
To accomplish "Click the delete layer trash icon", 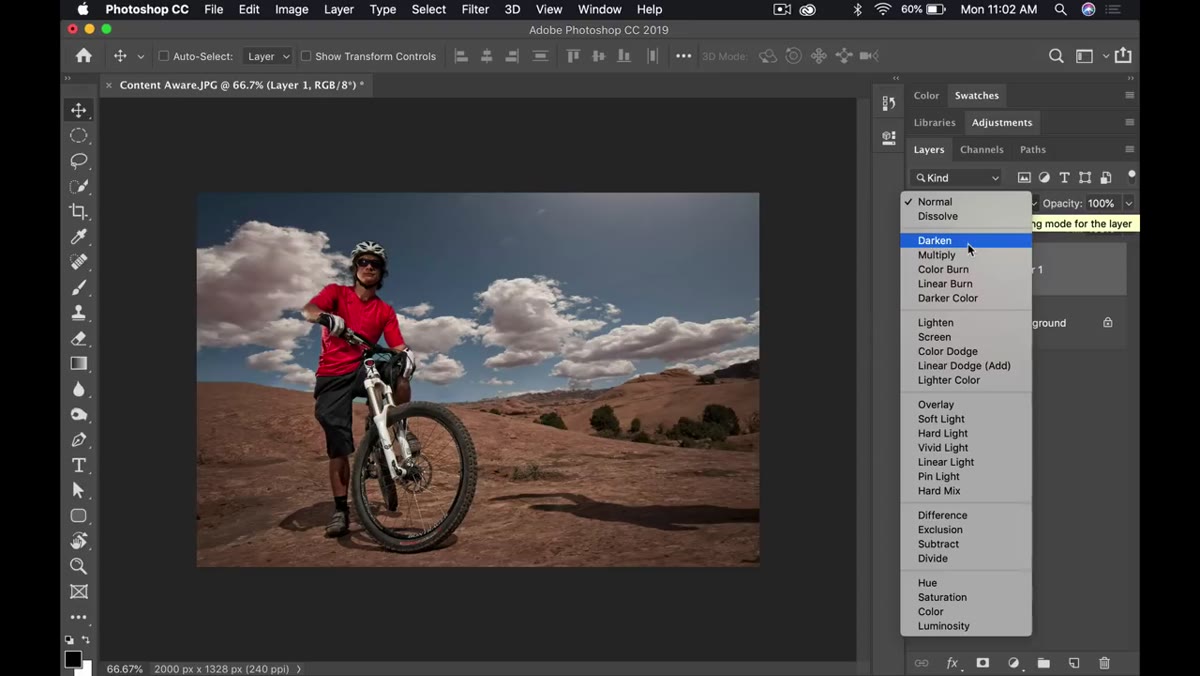I will point(1104,663).
